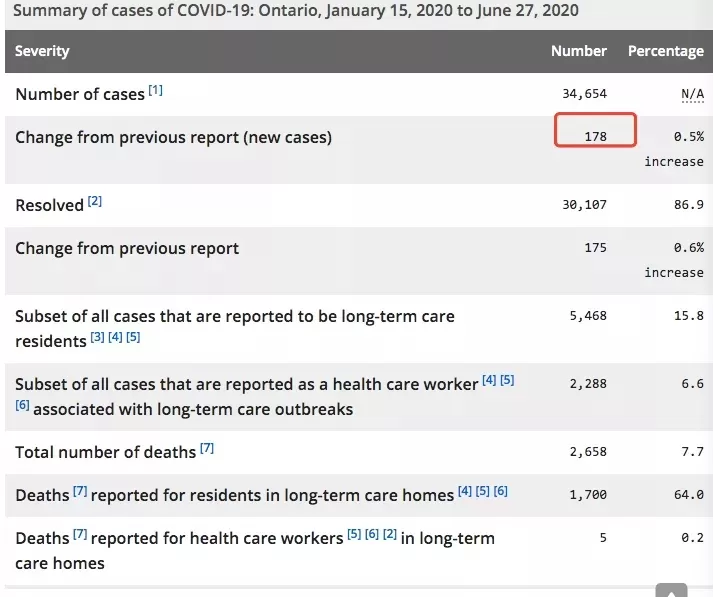
Task: Click the 30,107 resolved cases value
Action: pos(584,205)
